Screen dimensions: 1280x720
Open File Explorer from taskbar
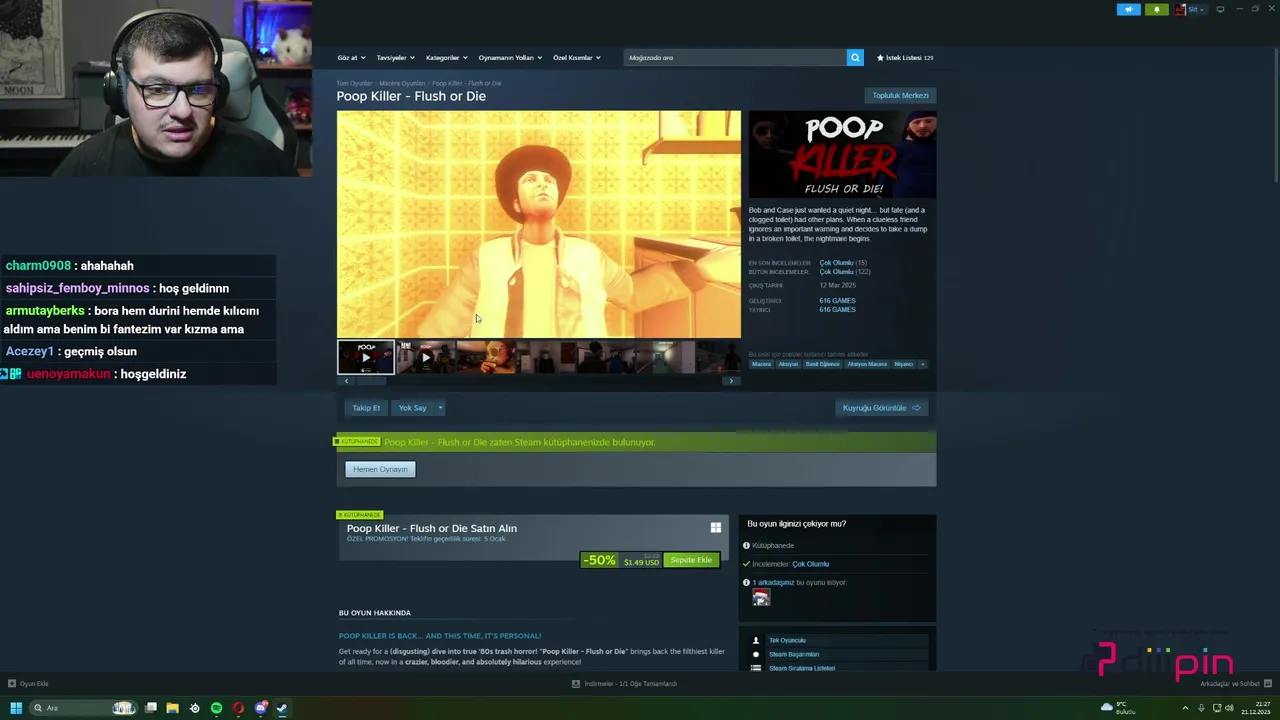[x=172, y=708]
